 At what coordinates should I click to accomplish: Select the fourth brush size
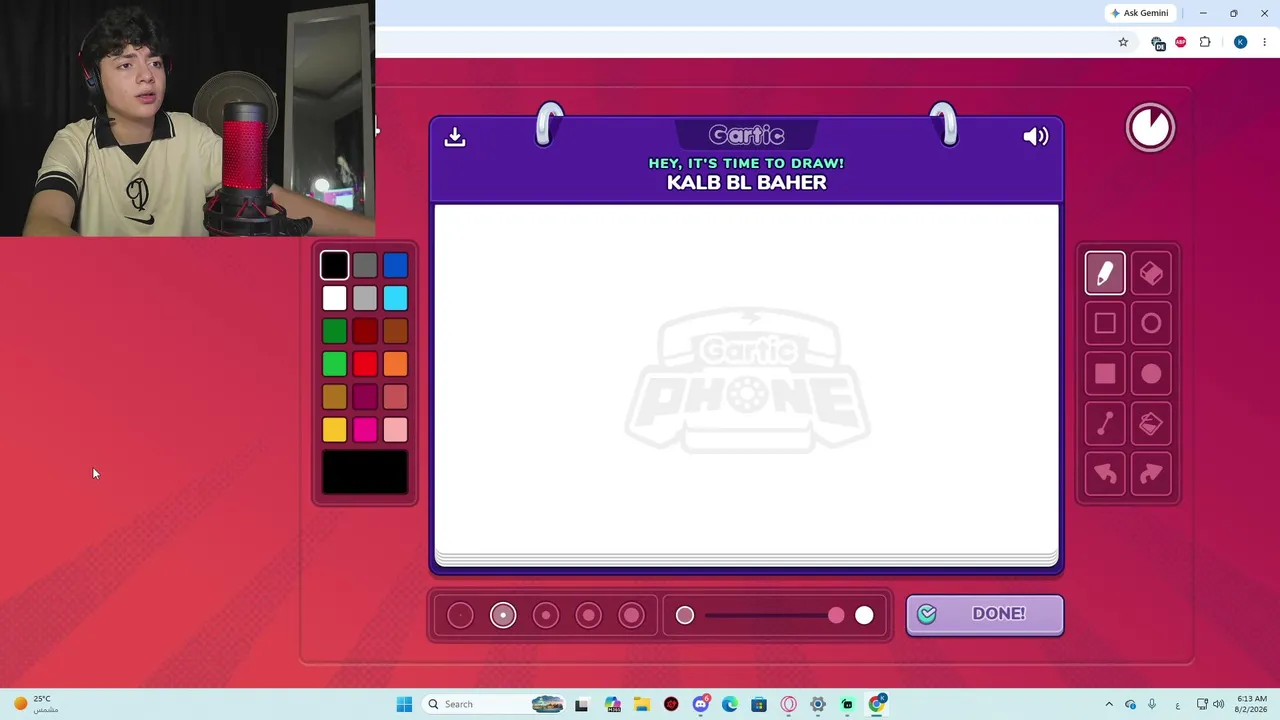tap(589, 615)
